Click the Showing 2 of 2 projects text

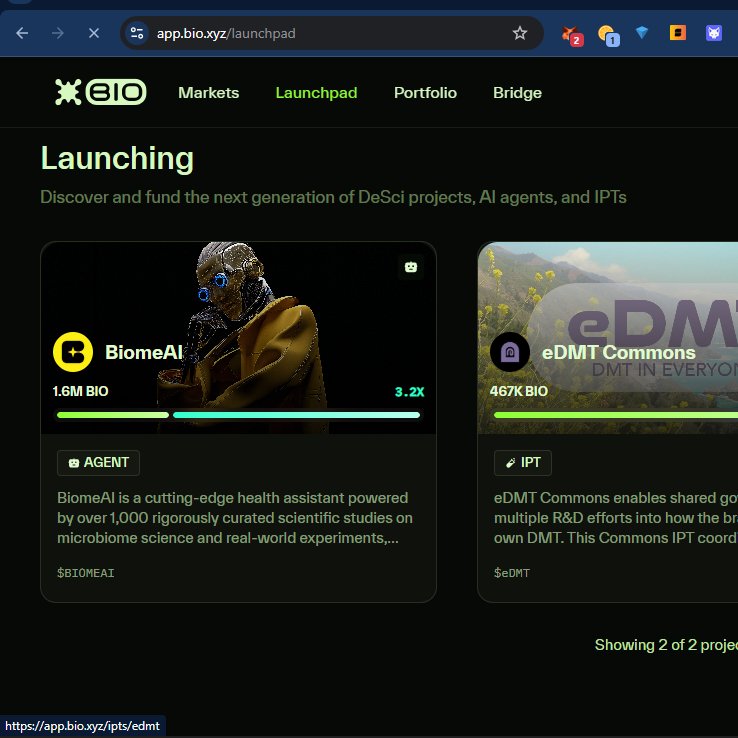[x=666, y=645]
